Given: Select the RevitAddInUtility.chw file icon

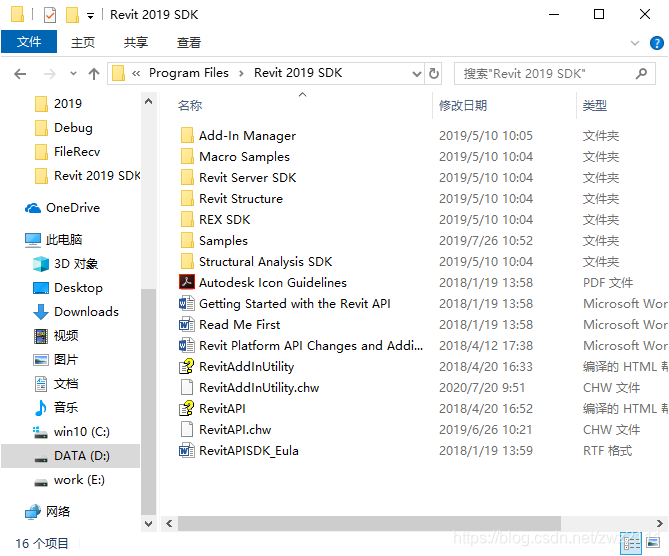Looking at the screenshot, I should coord(187,387).
